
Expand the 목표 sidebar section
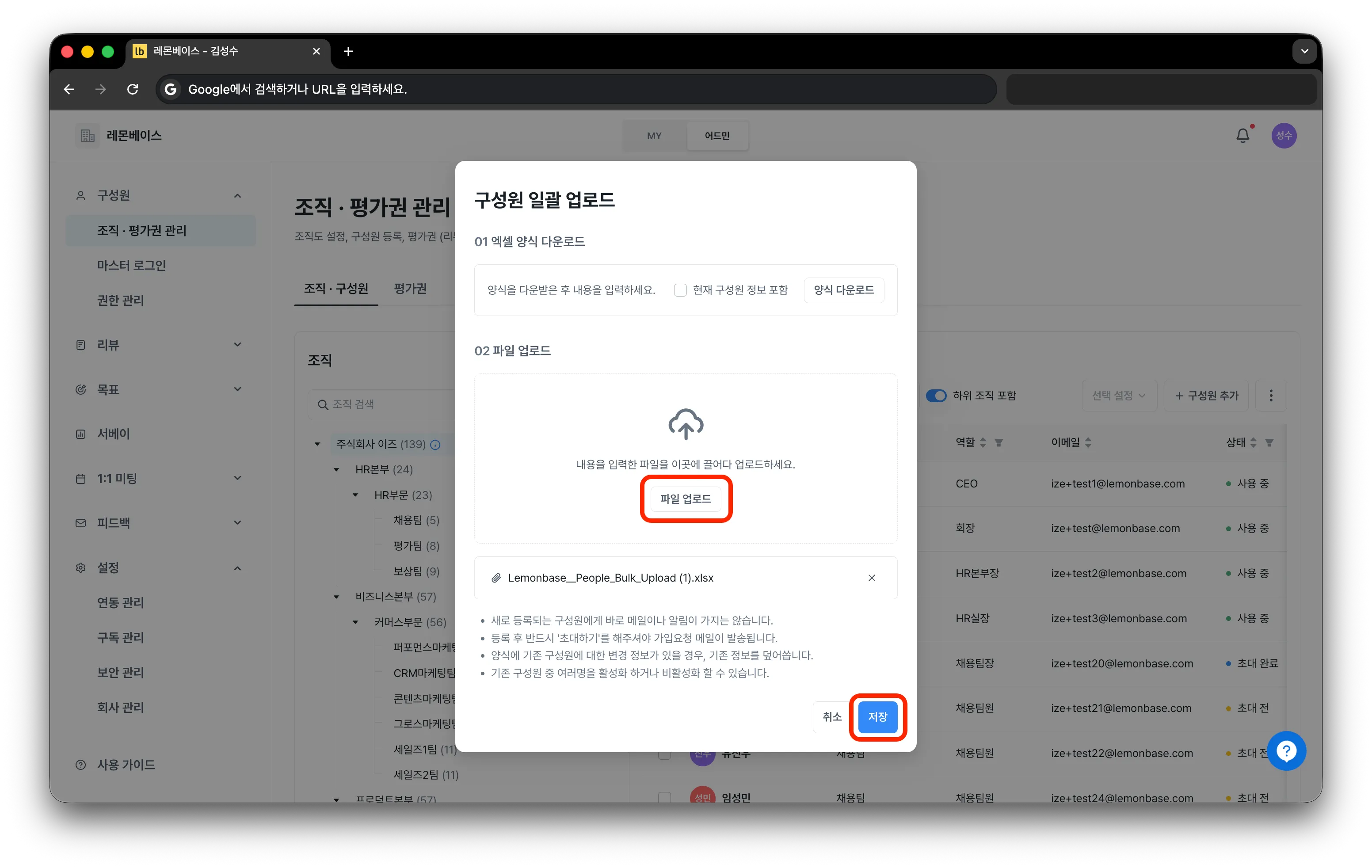[x=238, y=389]
